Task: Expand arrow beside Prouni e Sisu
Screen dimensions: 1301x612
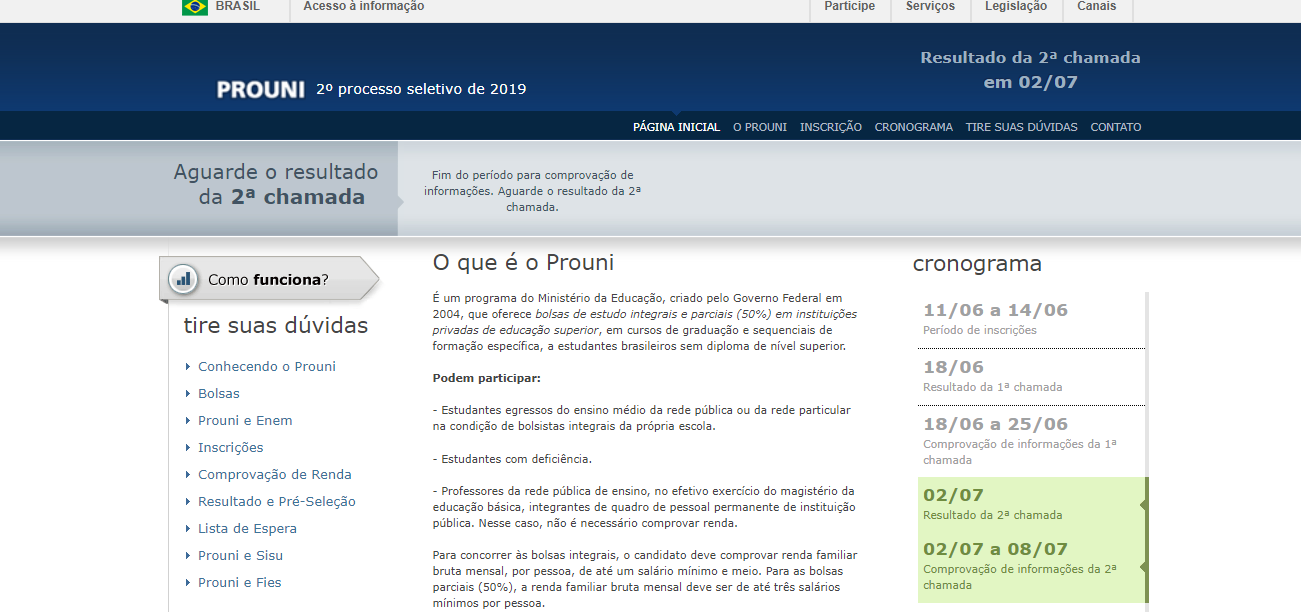Action: click(x=188, y=555)
